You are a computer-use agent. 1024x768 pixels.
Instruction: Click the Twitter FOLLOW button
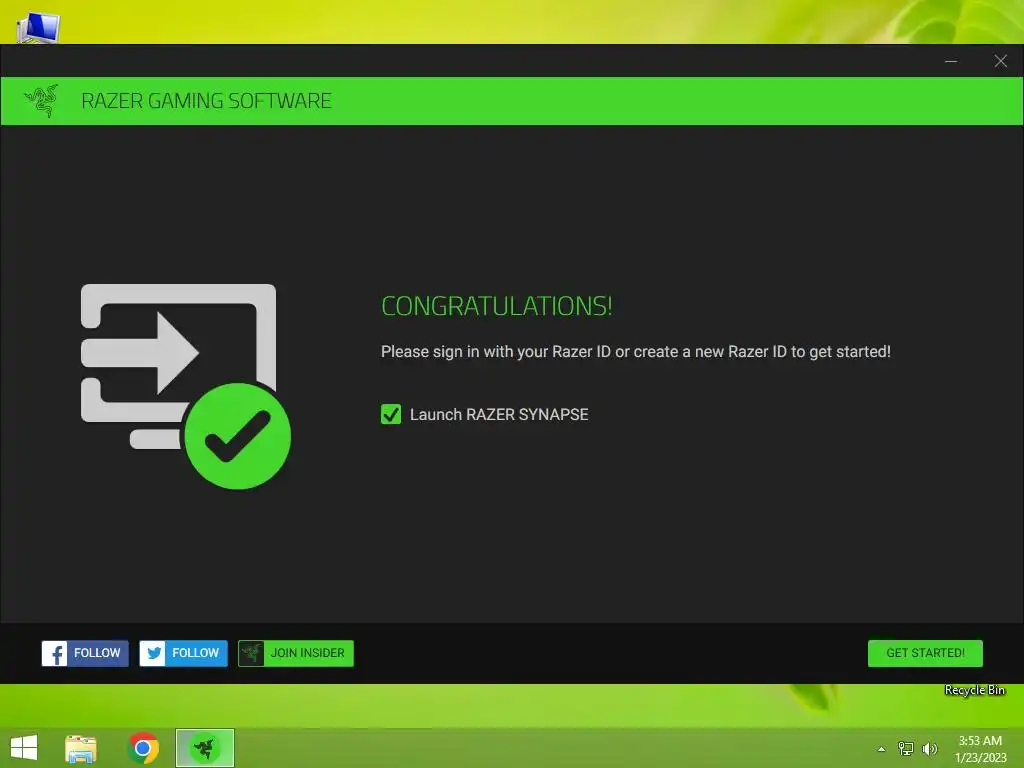(184, 653)
